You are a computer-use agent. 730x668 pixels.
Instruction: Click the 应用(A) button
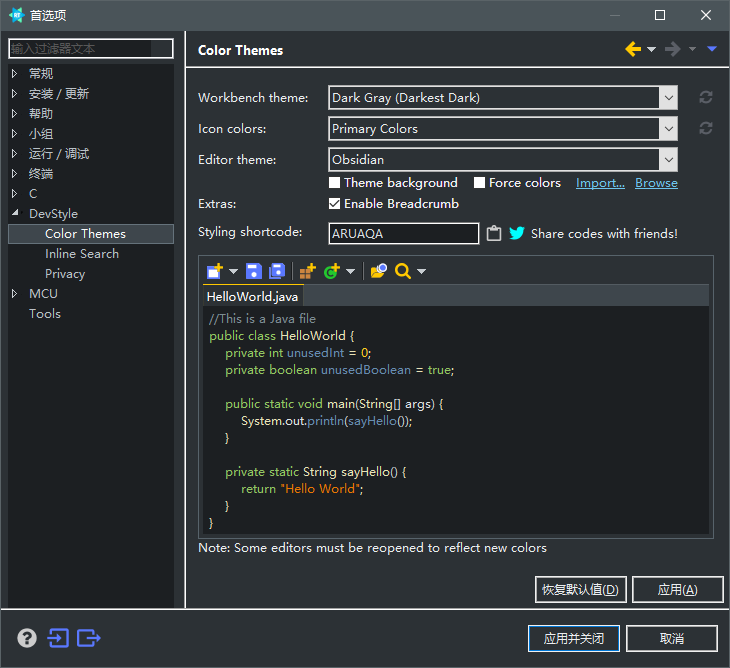pos(677,589)
